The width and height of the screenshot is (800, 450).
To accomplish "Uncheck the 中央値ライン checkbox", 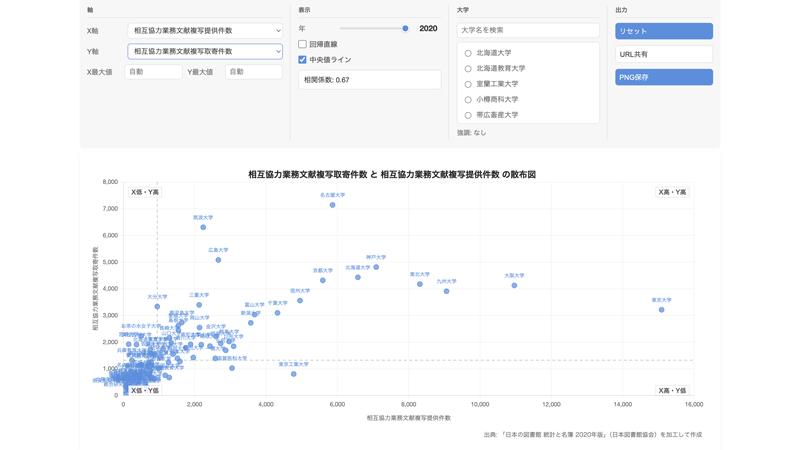I will point(303,60).
